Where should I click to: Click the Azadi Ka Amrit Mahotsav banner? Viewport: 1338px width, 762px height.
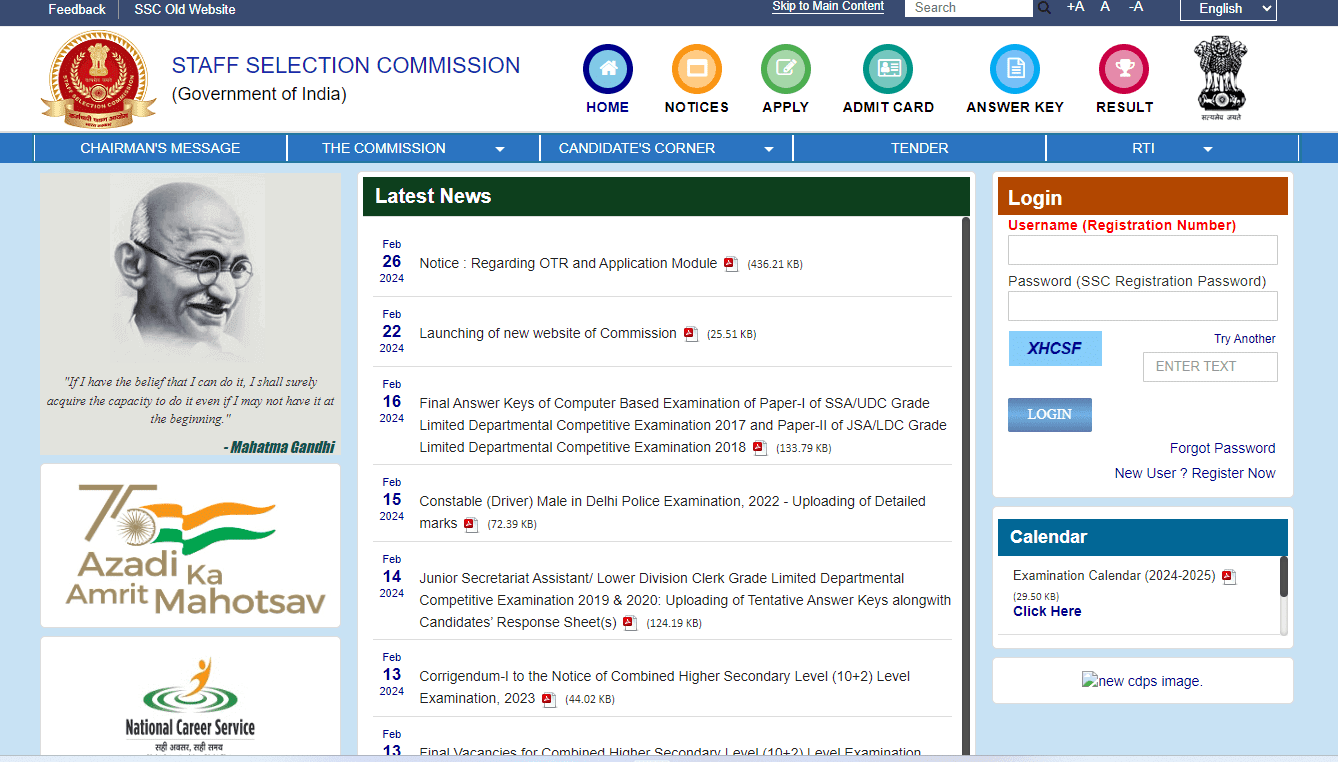(190, 546)
